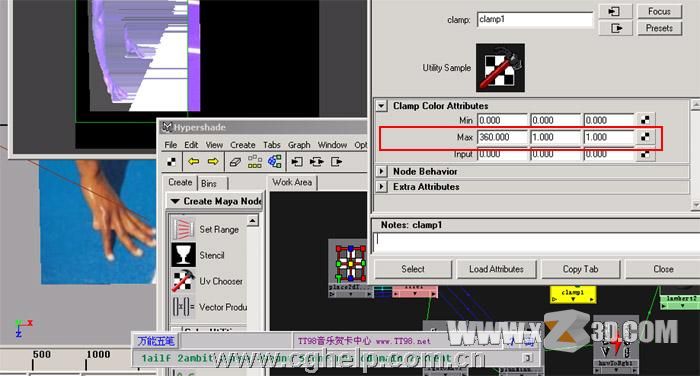Click the go to output connection icon below it
This screenshot has width=700, height=376.
click(x=615, y=29)
